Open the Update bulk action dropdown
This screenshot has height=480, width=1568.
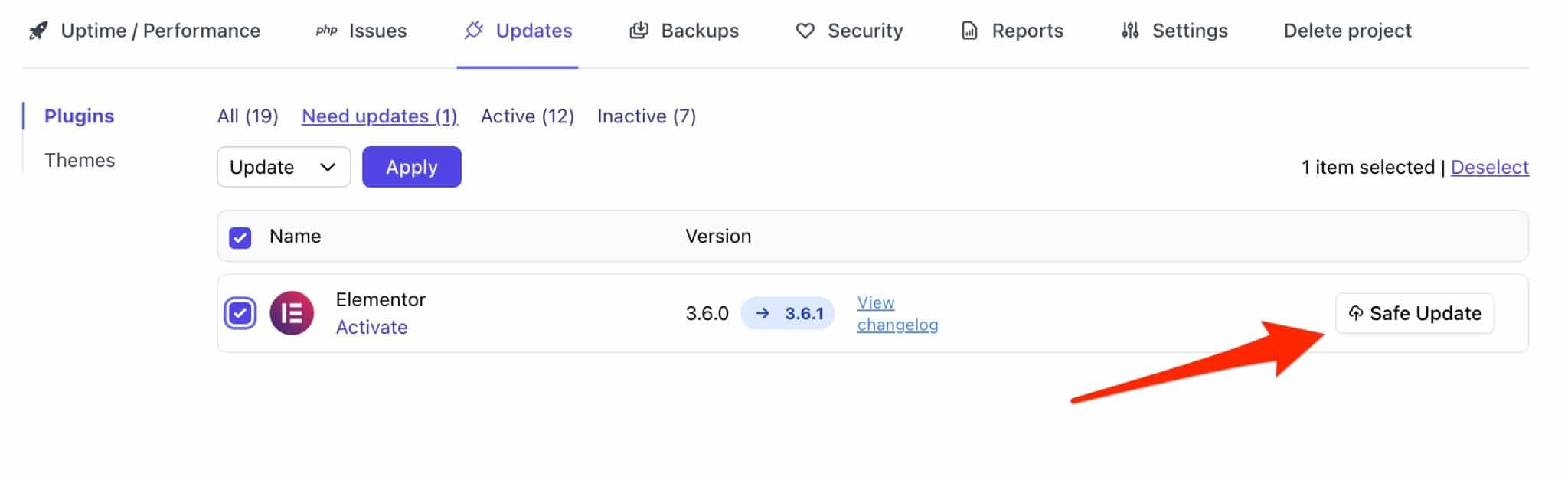click(283, 167)
